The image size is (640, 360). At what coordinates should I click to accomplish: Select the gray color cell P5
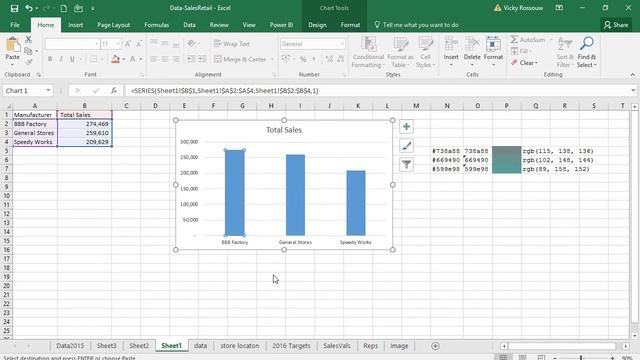click(507, 151)
